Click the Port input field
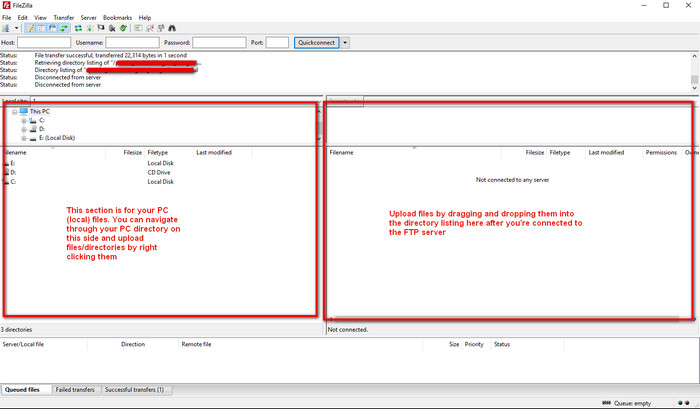Image resolution: width=700 pixels, height=409 pixels. coord(277,42)
